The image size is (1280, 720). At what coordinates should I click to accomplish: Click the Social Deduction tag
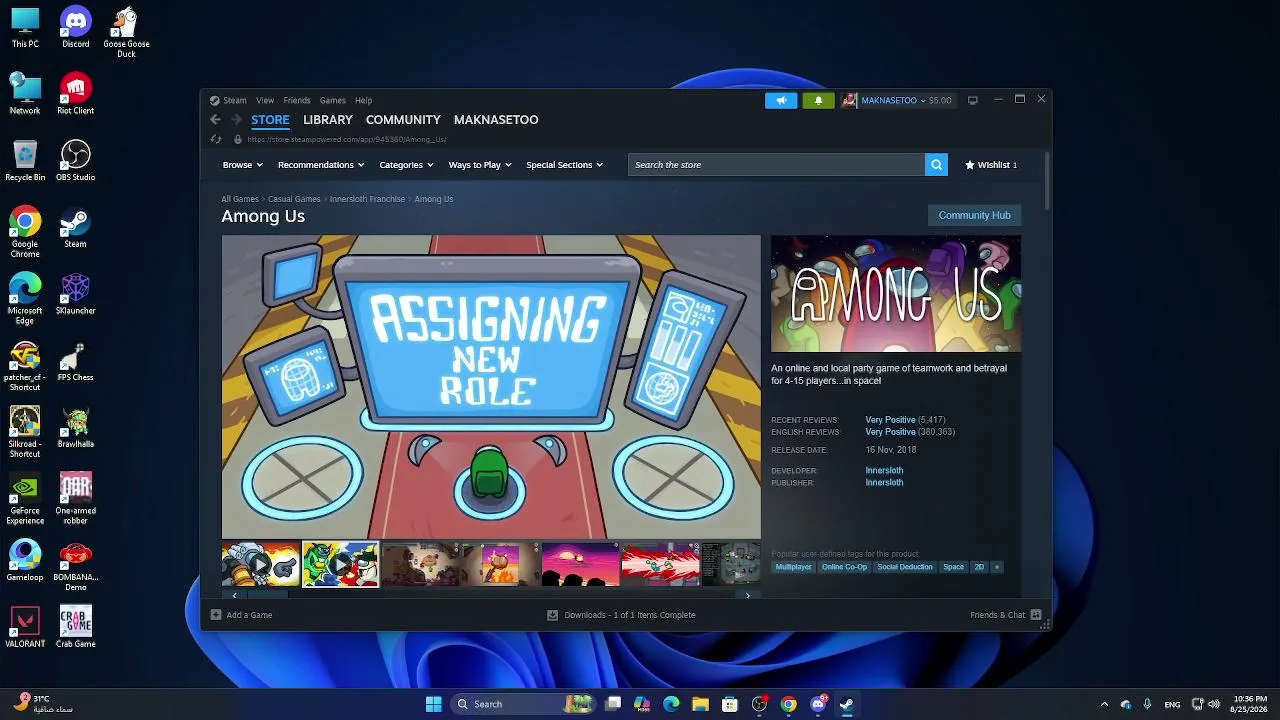905,567
